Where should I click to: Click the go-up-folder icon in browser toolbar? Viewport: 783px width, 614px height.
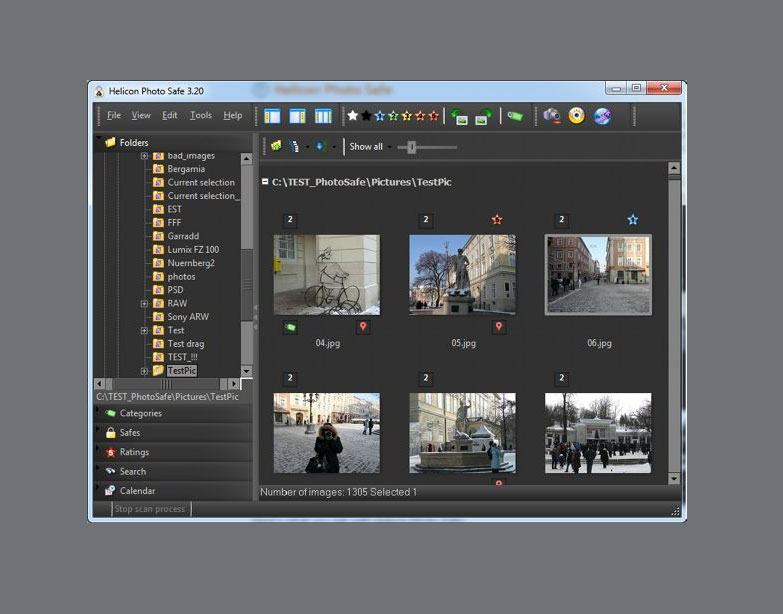[276, 146]
